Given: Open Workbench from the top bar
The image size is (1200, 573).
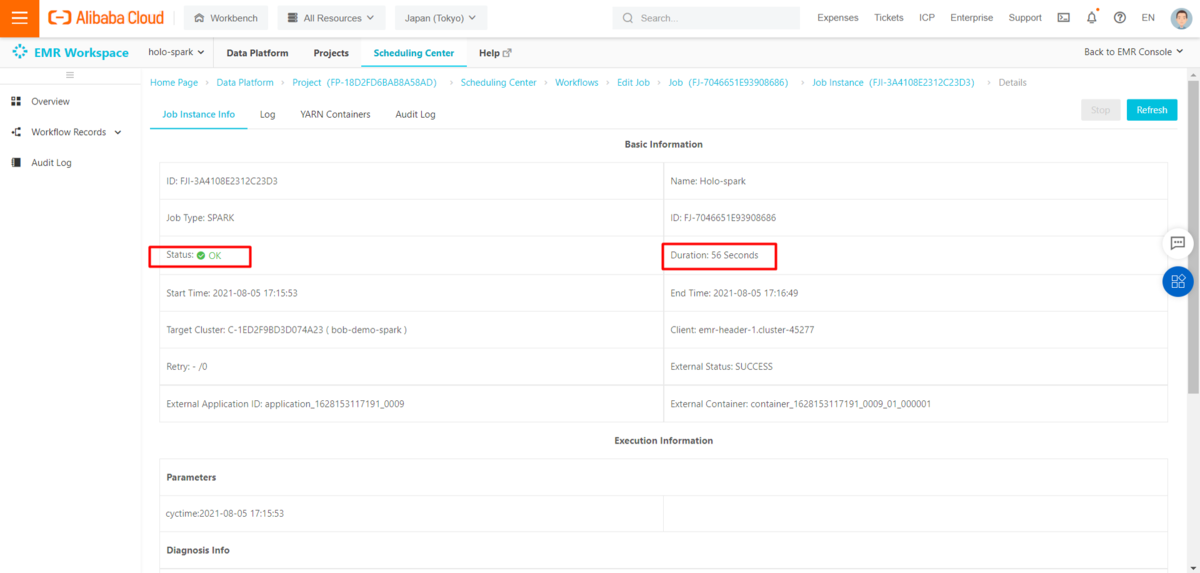Looking at the screenshot, I should point(227,18).
